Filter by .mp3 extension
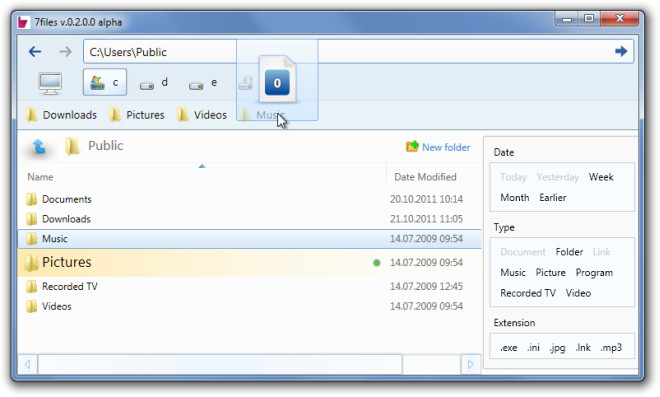 (x=611, y=348)
